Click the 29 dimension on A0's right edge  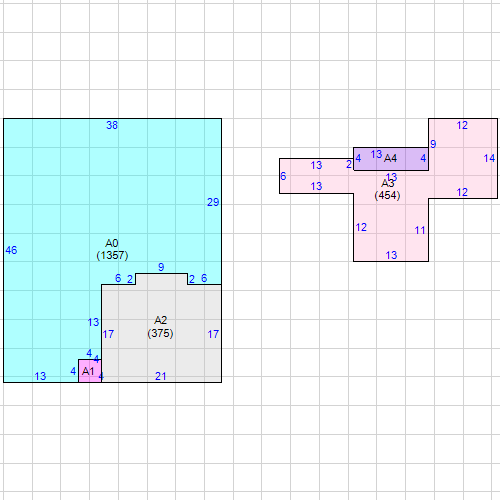tap(213, 202)
